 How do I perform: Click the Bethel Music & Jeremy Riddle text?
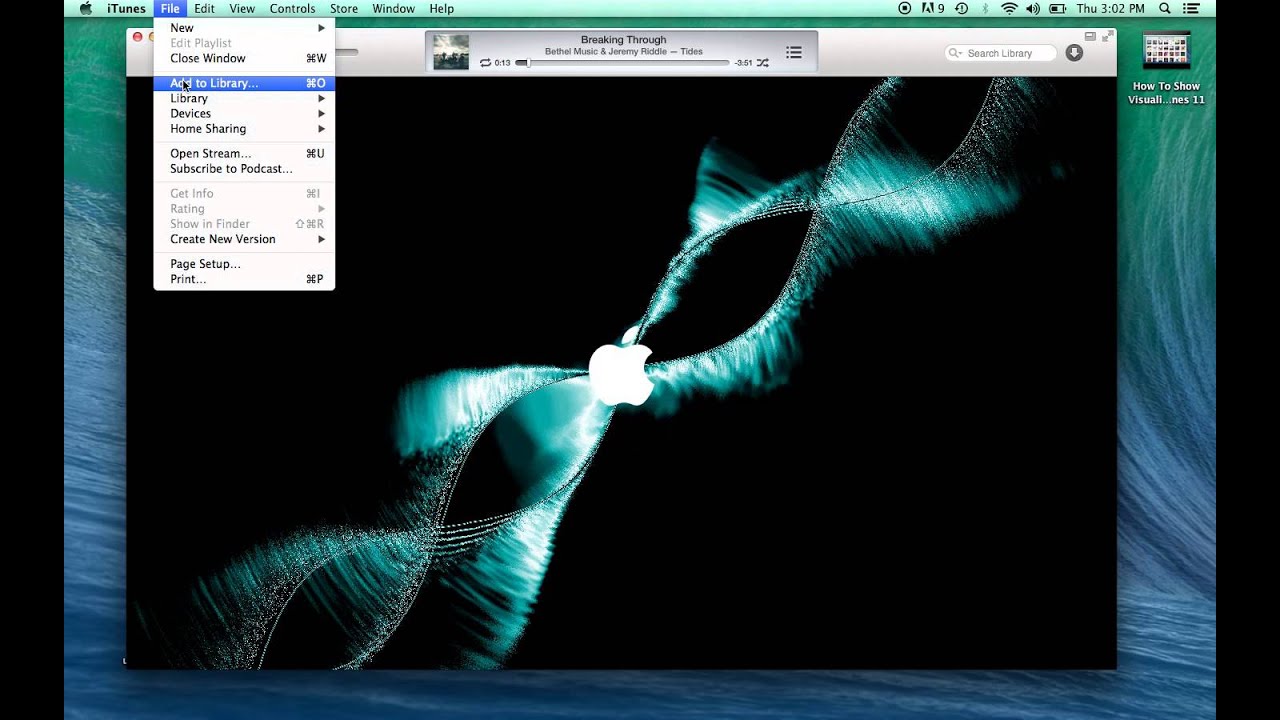pos(606,52)
